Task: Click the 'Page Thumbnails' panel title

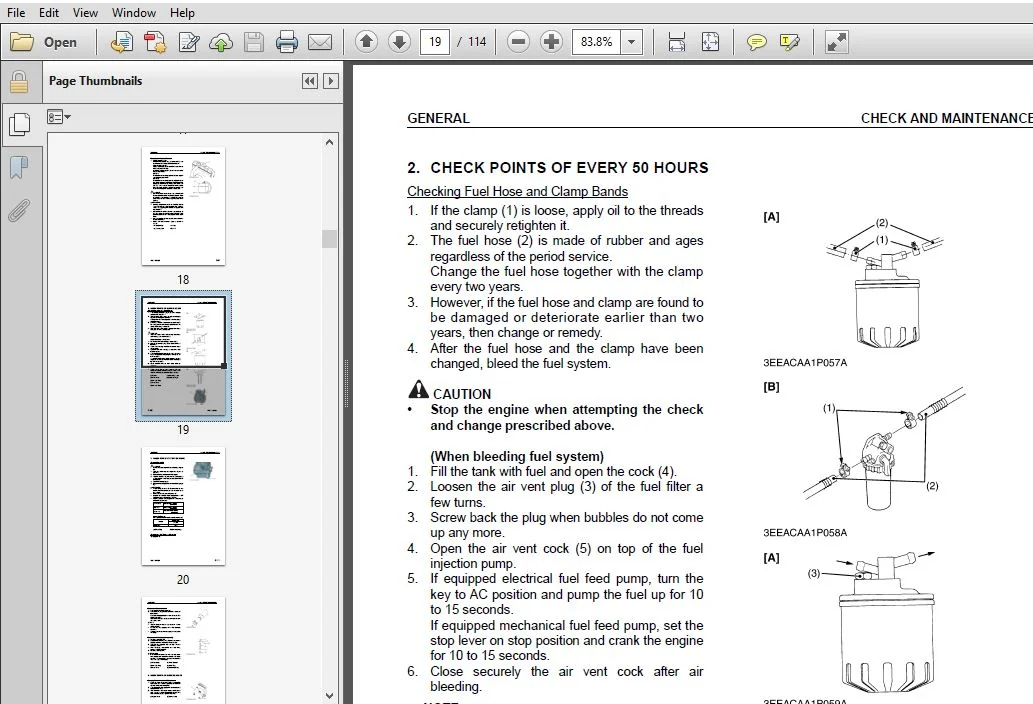Action: click(x=96, y=81)
